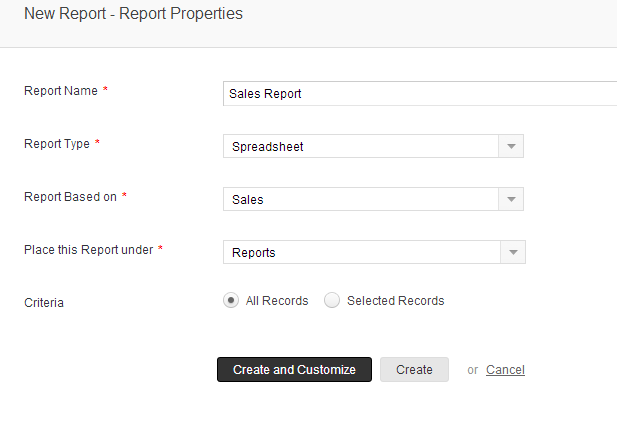This screenshot has width=617, height=427.
Task: Click the Report Based on label
Action: (70, 197)
